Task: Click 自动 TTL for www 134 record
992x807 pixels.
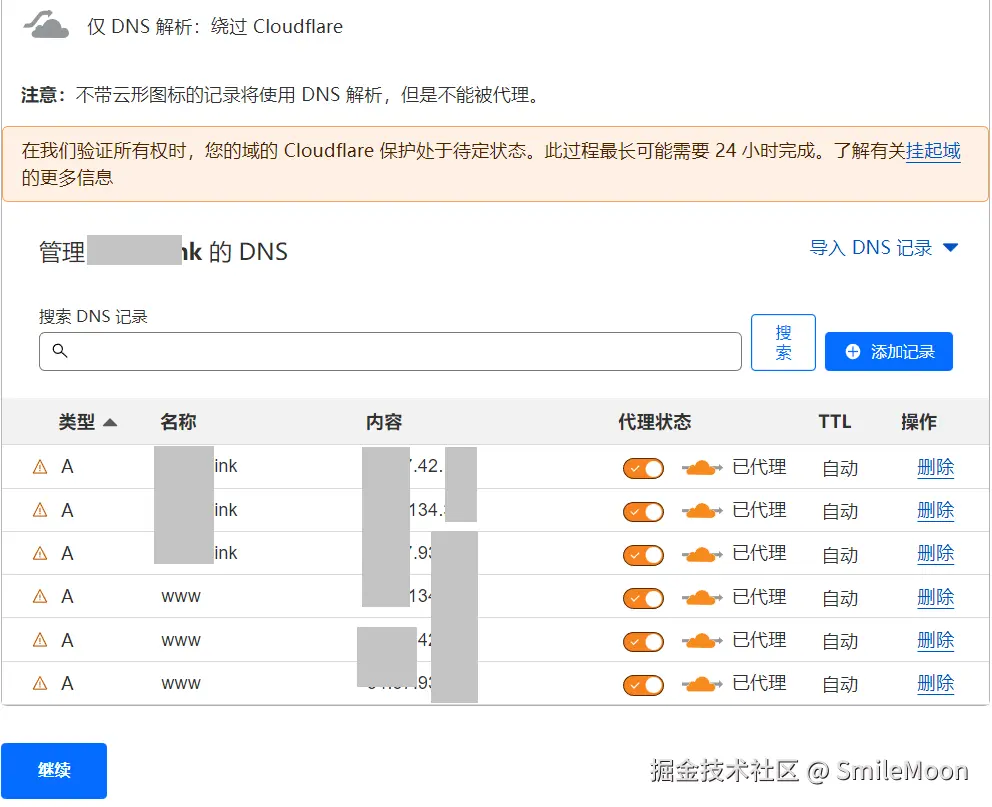Action: [840, 598]
